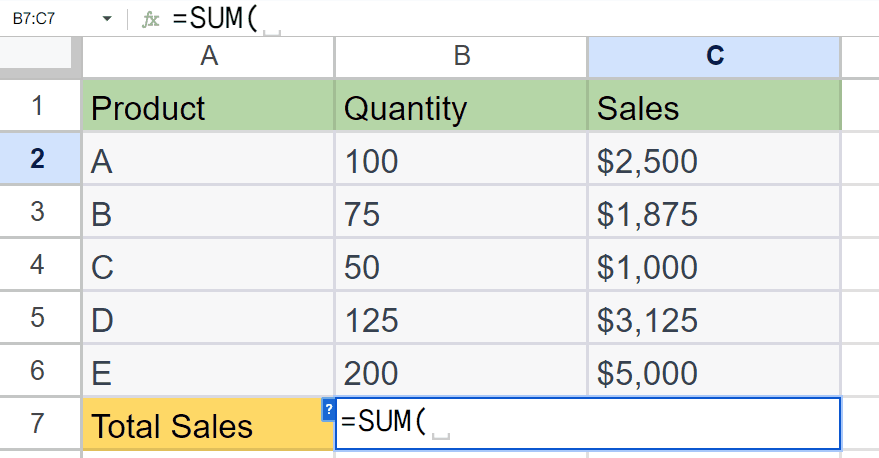The width and height of the screenshot is (879, 458).
Task: Click the formula help question mark icon
Action: [329, 410]
